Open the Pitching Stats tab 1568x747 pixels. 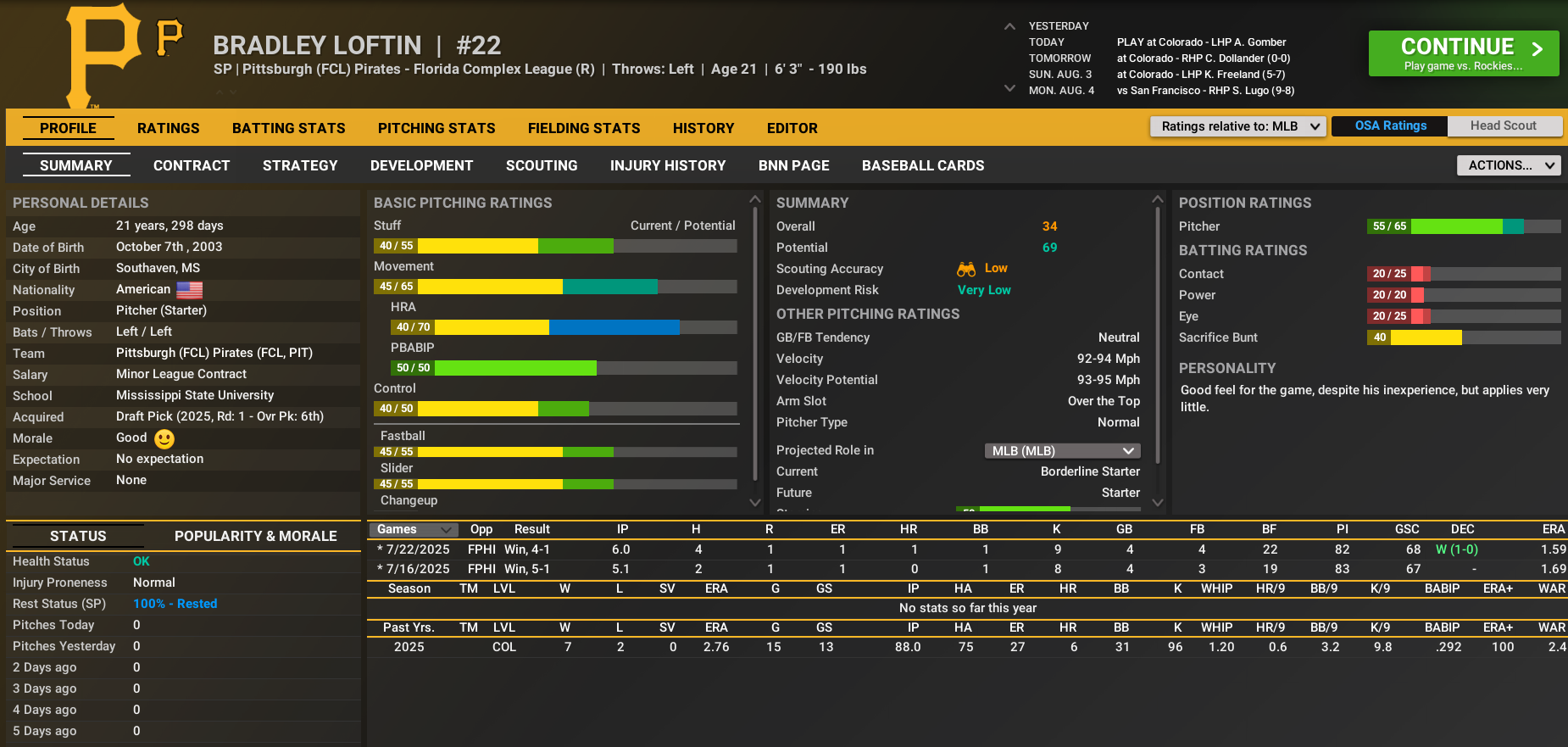click(x=436, y=128)
